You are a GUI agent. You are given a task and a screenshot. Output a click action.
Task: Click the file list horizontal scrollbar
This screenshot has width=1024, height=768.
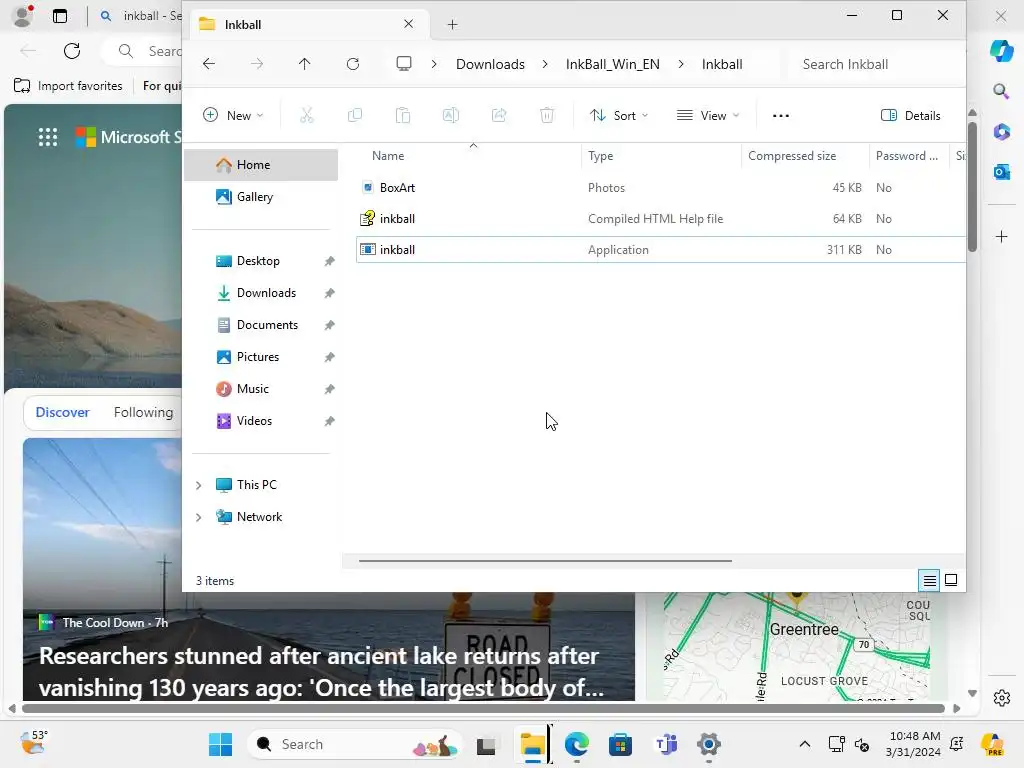click(x=545, y=560)
